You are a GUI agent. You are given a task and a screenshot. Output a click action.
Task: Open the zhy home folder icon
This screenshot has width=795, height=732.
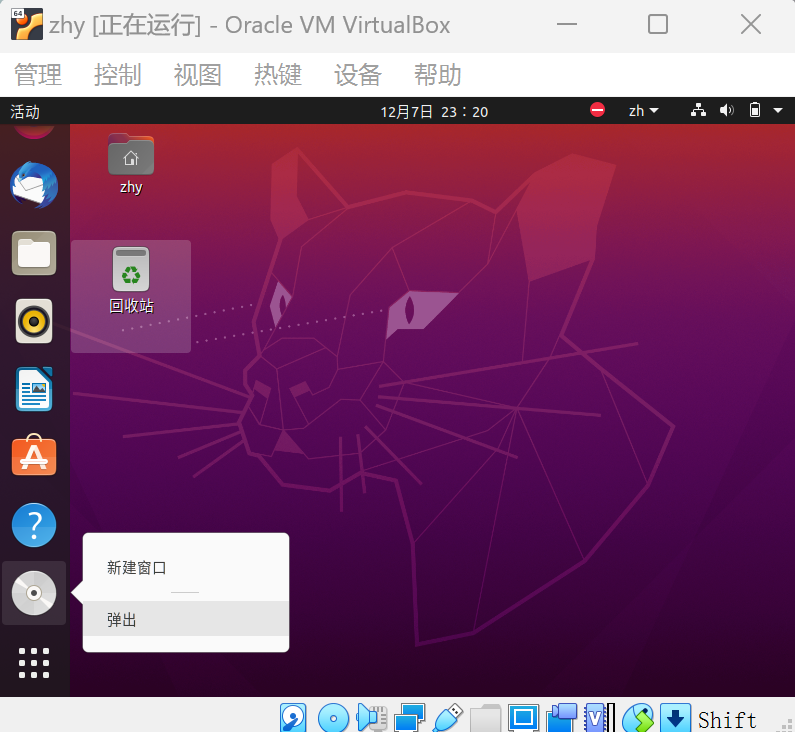point(131,164)
